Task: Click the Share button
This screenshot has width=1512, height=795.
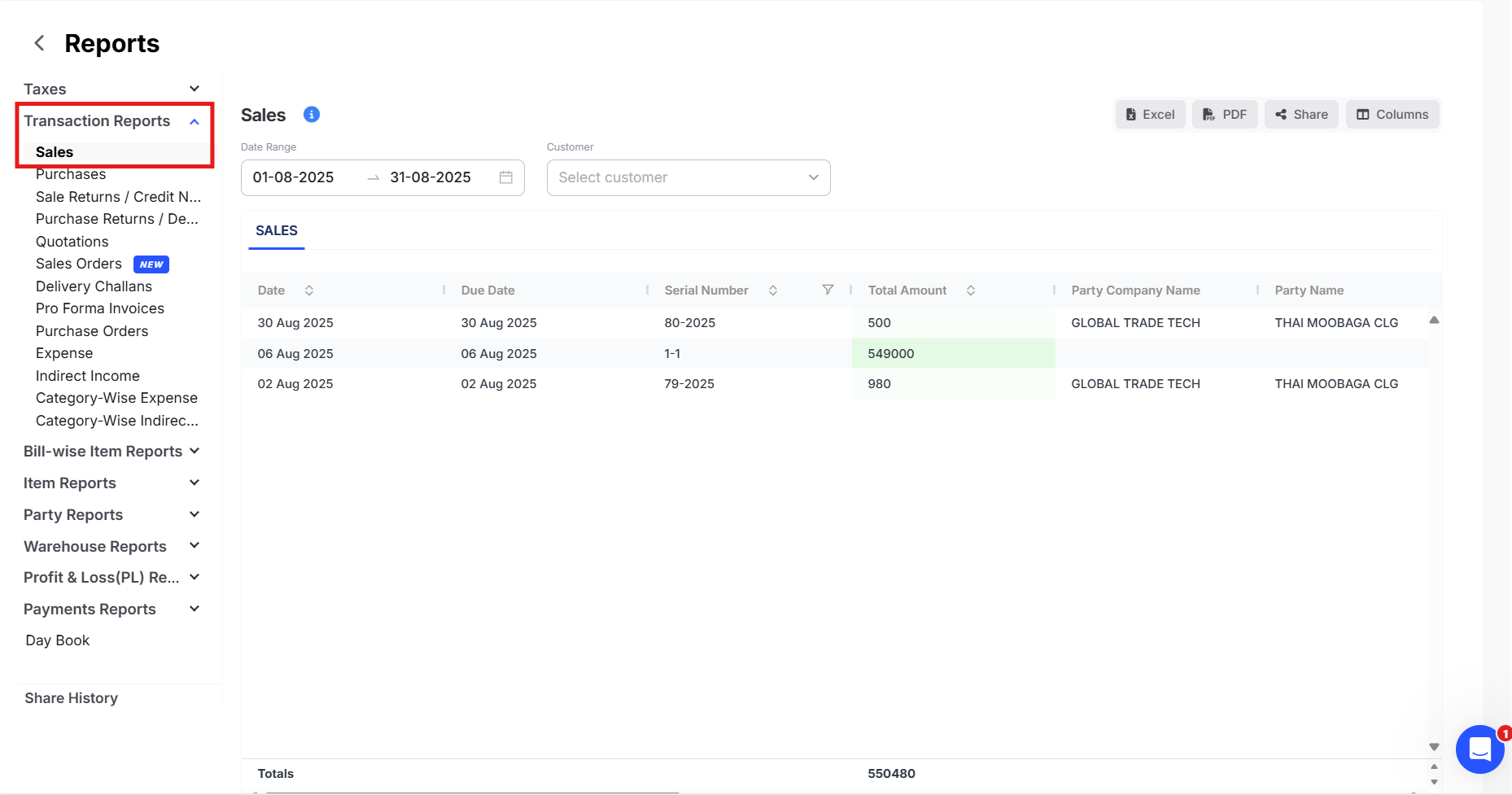Action: (x=1301, y=115)
